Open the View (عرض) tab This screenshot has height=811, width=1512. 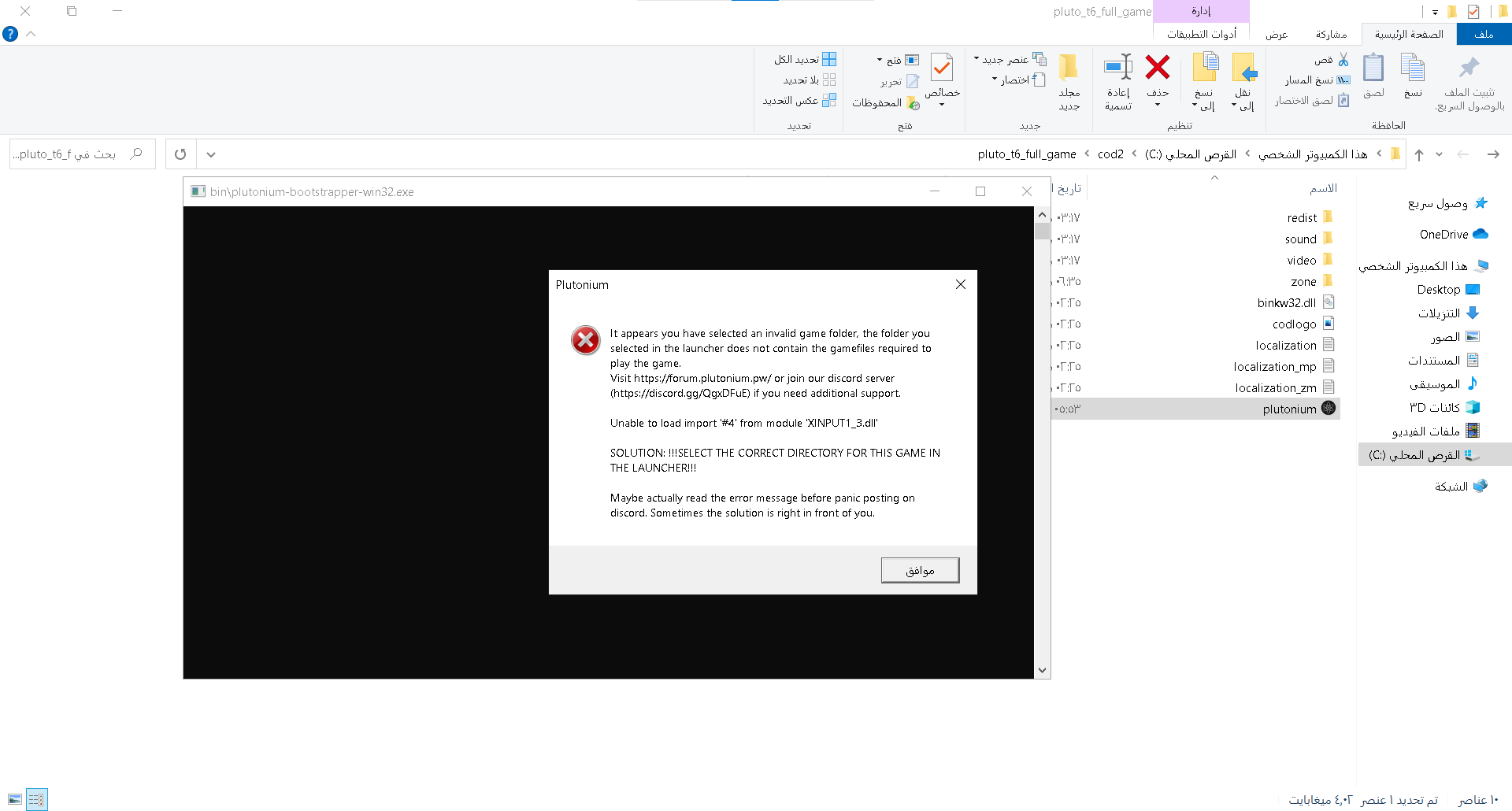(x=1277, y=34)
